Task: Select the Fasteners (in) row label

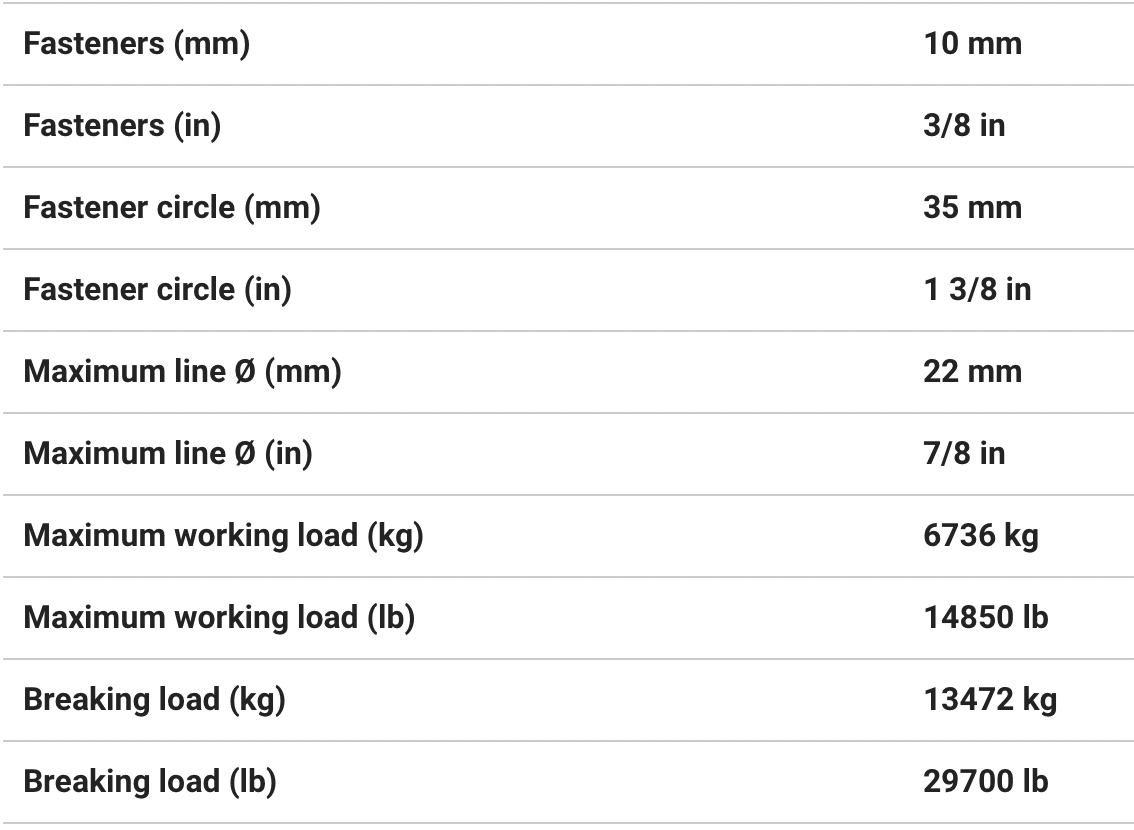Action: click(x=122, y=126)
